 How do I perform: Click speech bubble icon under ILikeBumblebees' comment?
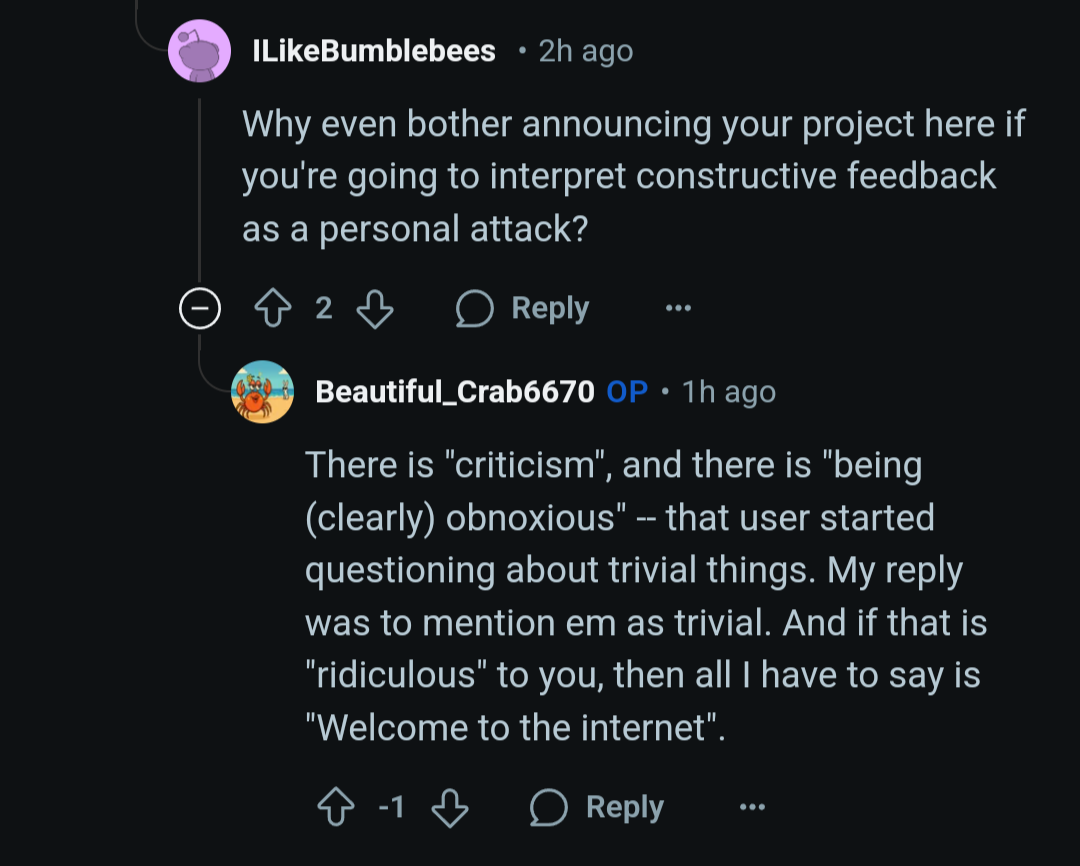475,308
